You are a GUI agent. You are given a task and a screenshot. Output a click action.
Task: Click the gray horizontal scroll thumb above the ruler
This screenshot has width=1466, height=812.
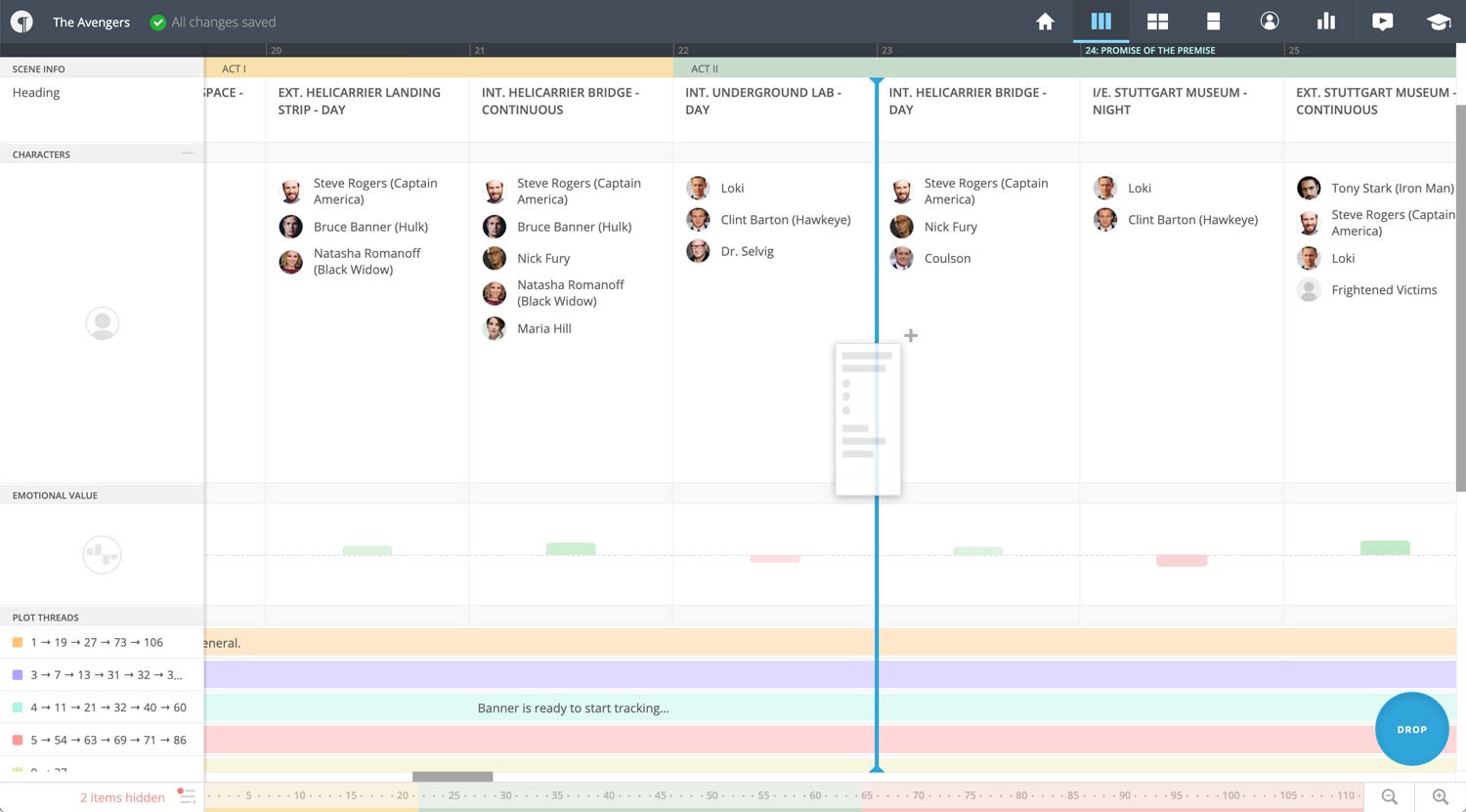[453, 777]
